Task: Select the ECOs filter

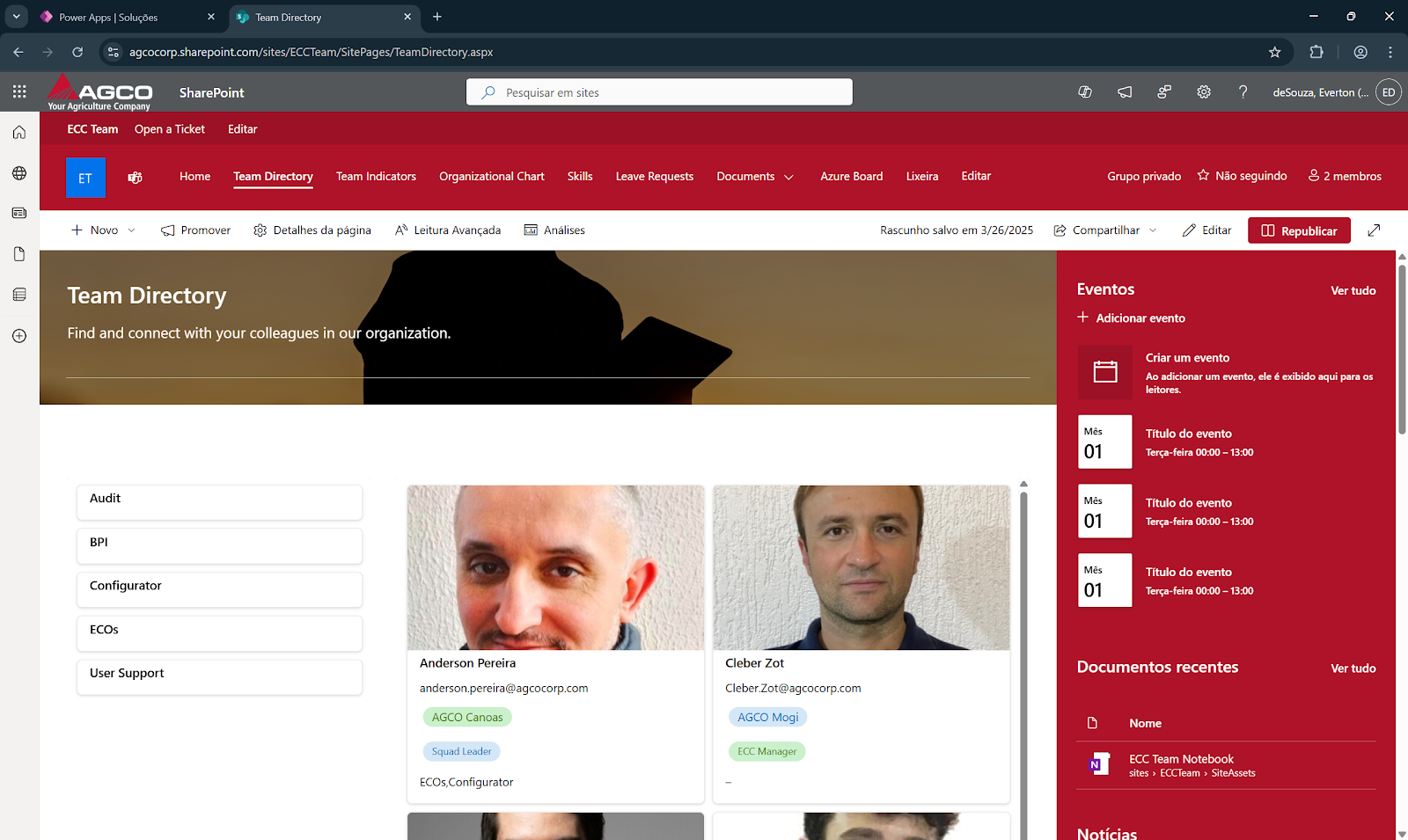Action: tap(219, 633)
